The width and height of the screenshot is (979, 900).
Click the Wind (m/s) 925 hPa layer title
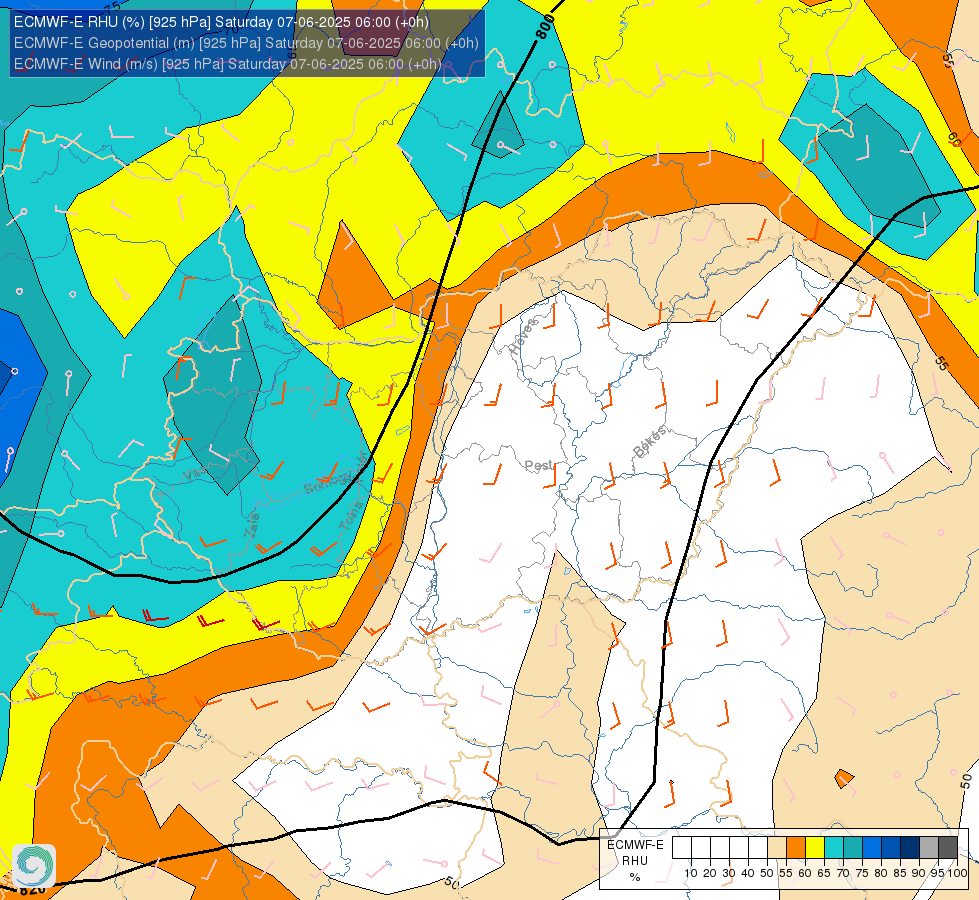point(227,64)
